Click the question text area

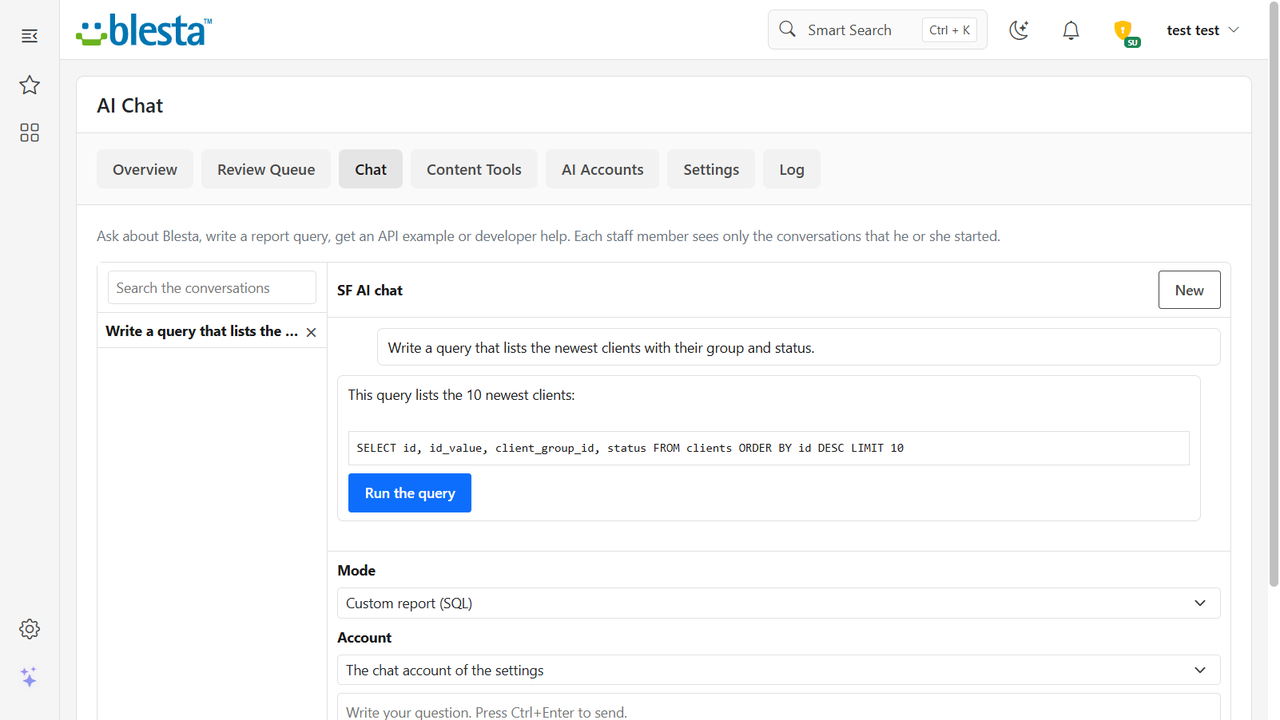coord(779,707)
